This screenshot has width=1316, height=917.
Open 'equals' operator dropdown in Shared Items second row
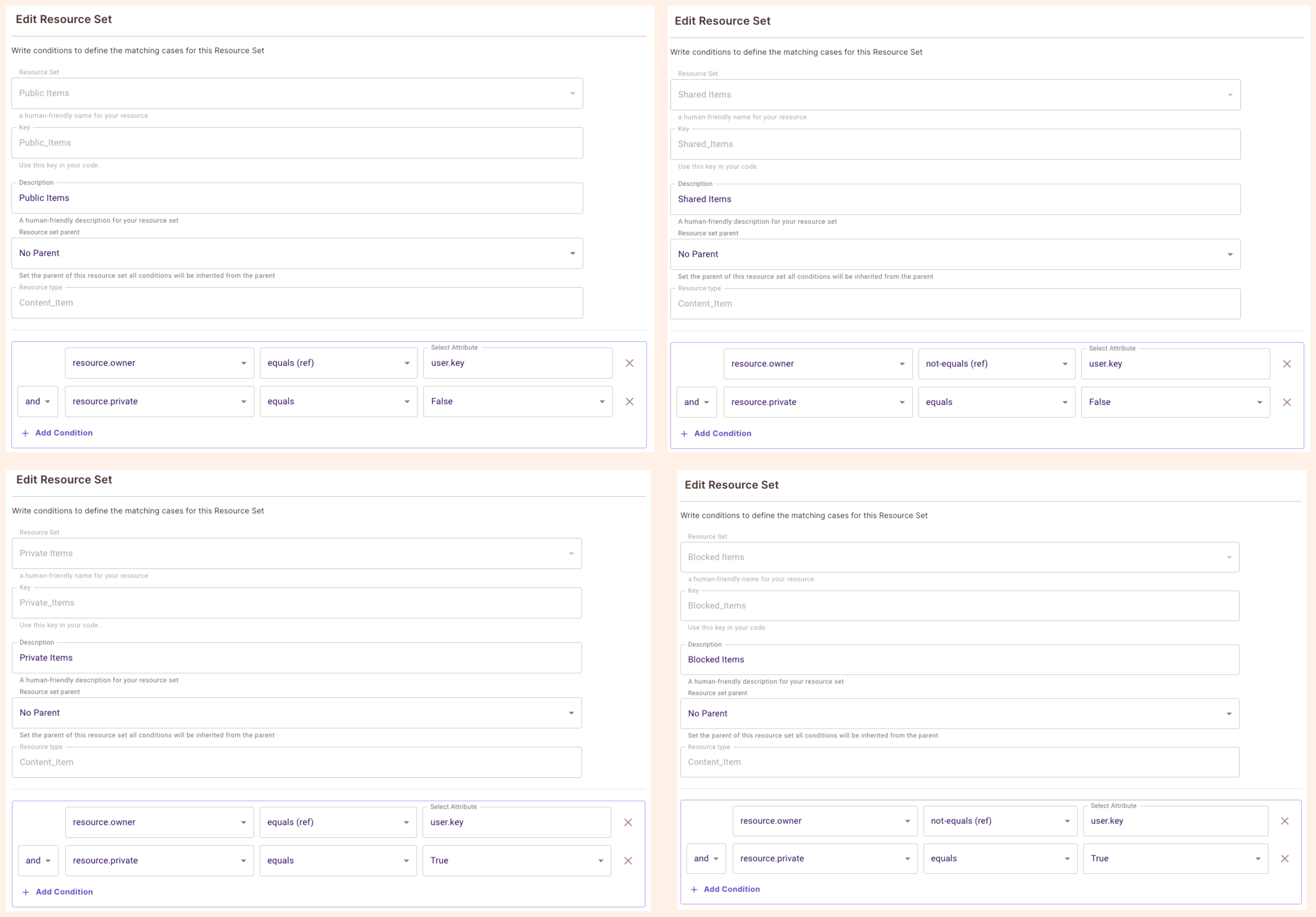click(x=997, y=402)
